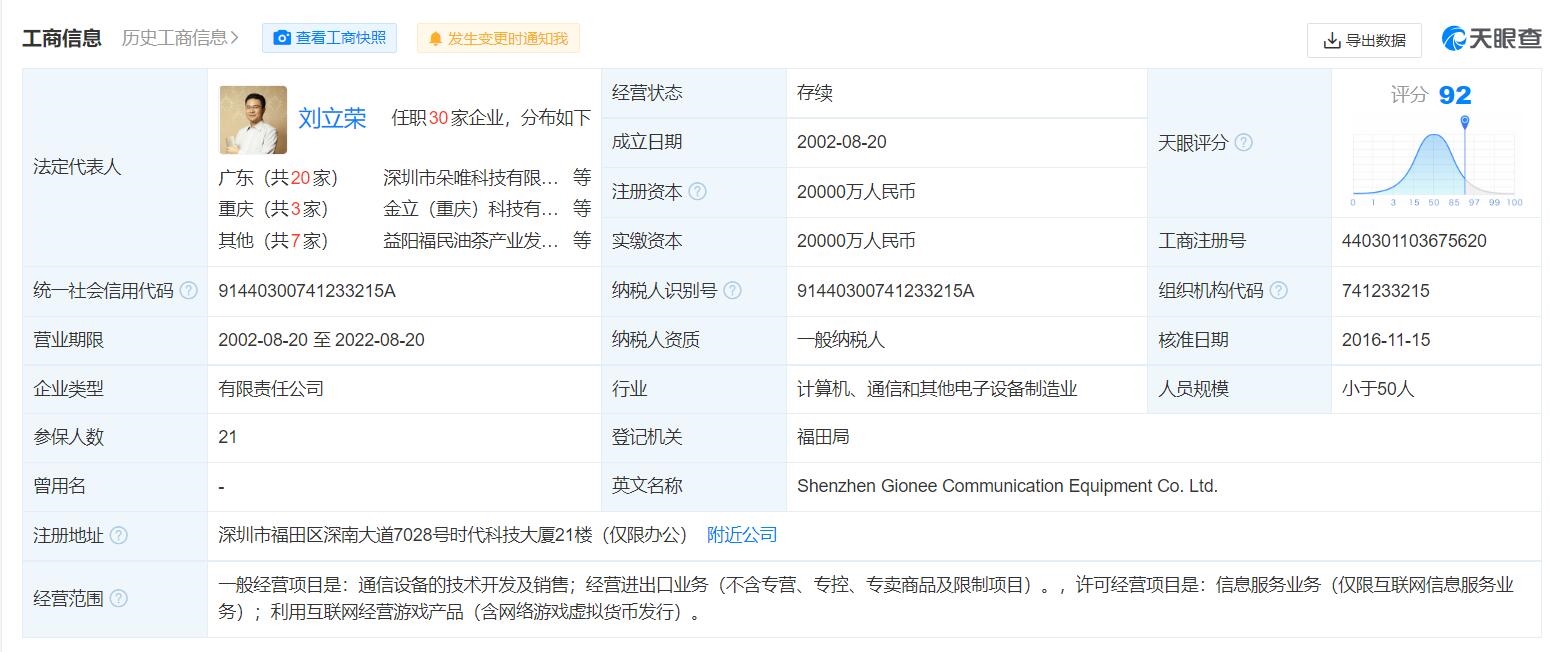Click the 经营范围 business scope description text

pos(866,598)
